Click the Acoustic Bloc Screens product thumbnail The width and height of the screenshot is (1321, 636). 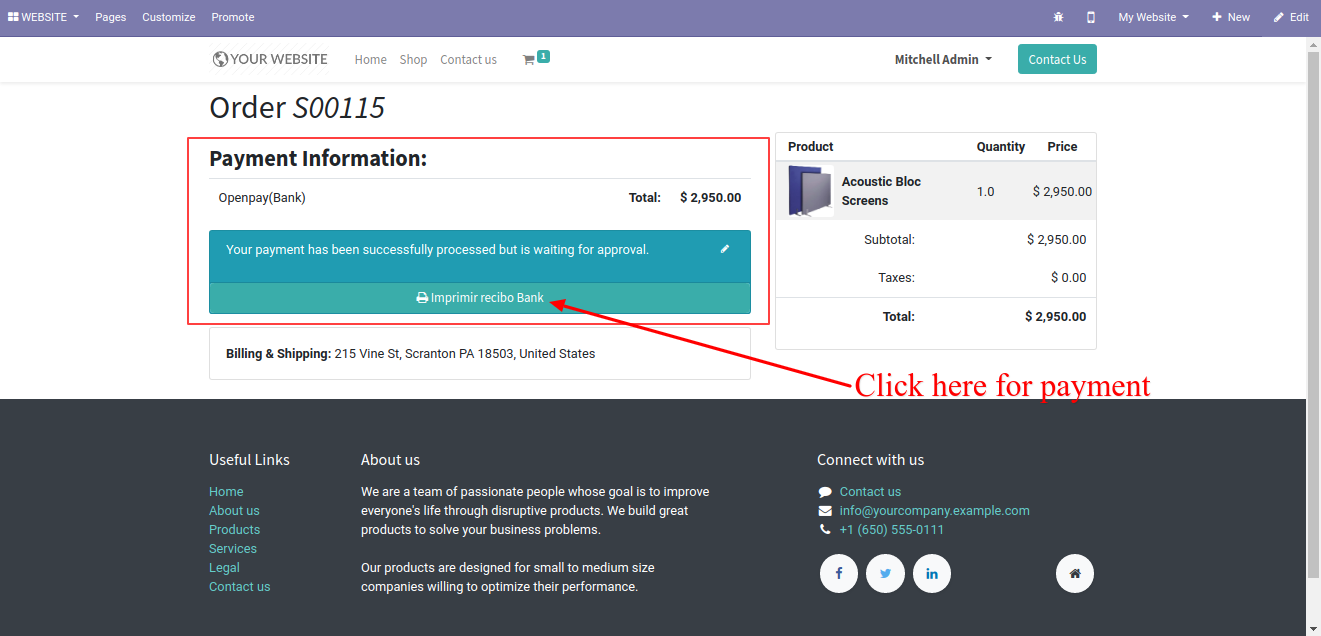click(810, 191)
